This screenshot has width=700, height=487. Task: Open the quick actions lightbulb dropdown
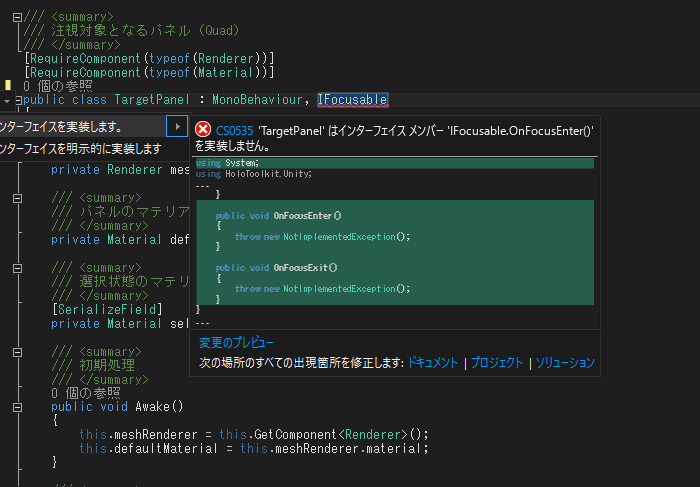pyautogui.click(x=7, y=101)
